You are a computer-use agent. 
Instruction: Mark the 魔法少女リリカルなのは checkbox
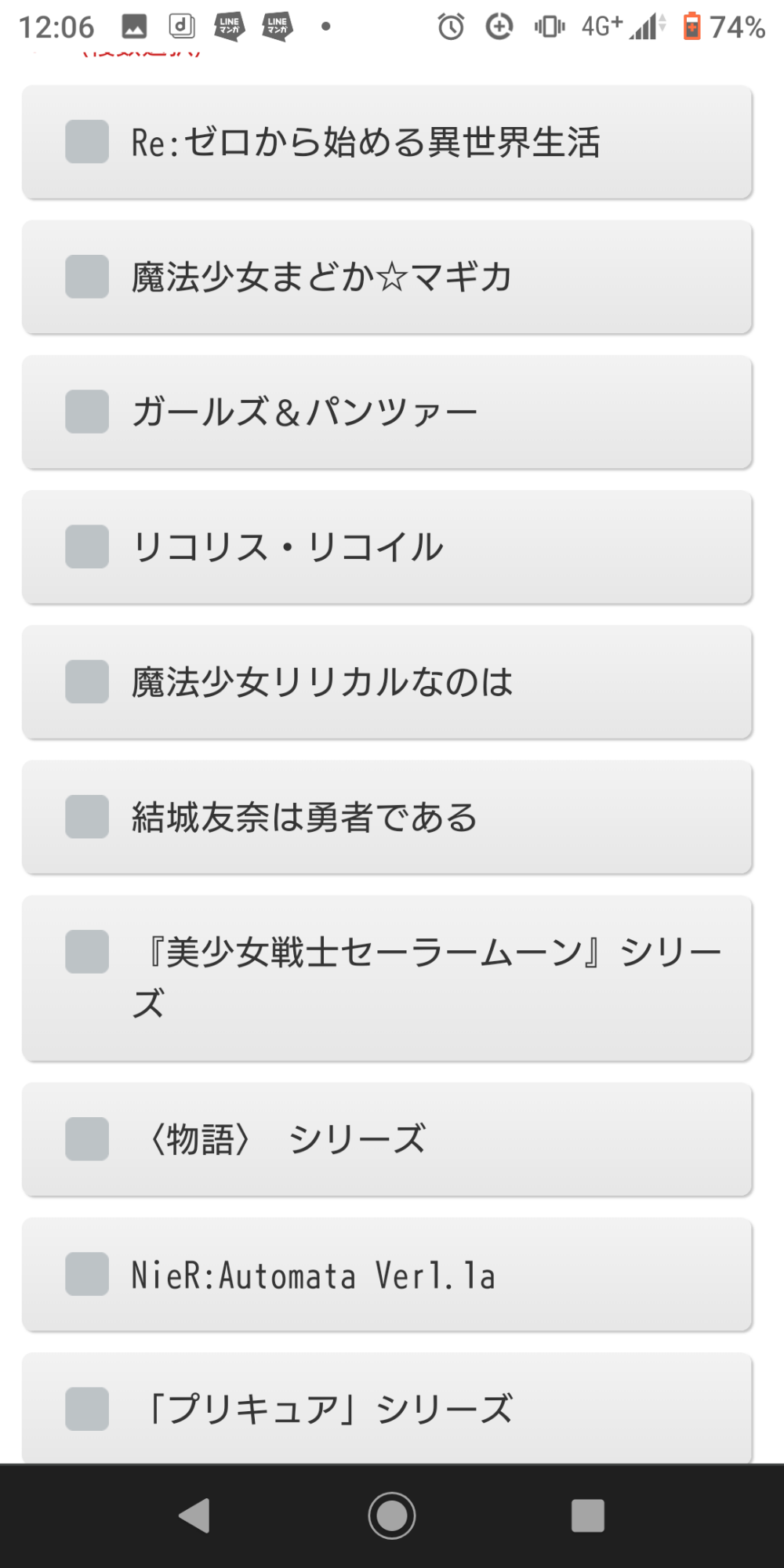point(87,681)
